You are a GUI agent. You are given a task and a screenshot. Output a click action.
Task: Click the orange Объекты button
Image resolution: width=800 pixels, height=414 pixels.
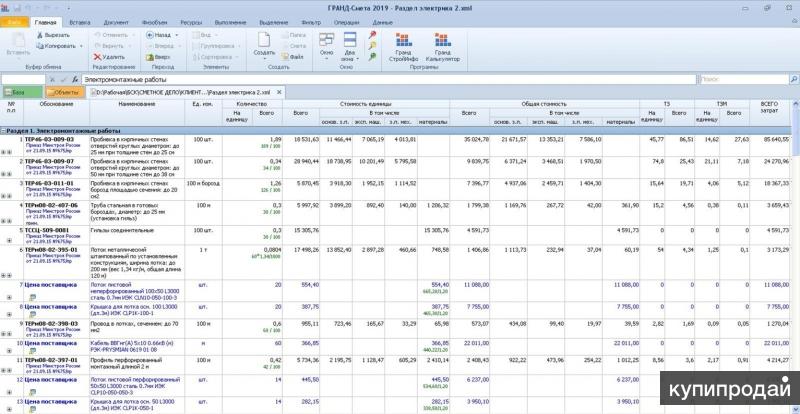(x=65, y=92)
